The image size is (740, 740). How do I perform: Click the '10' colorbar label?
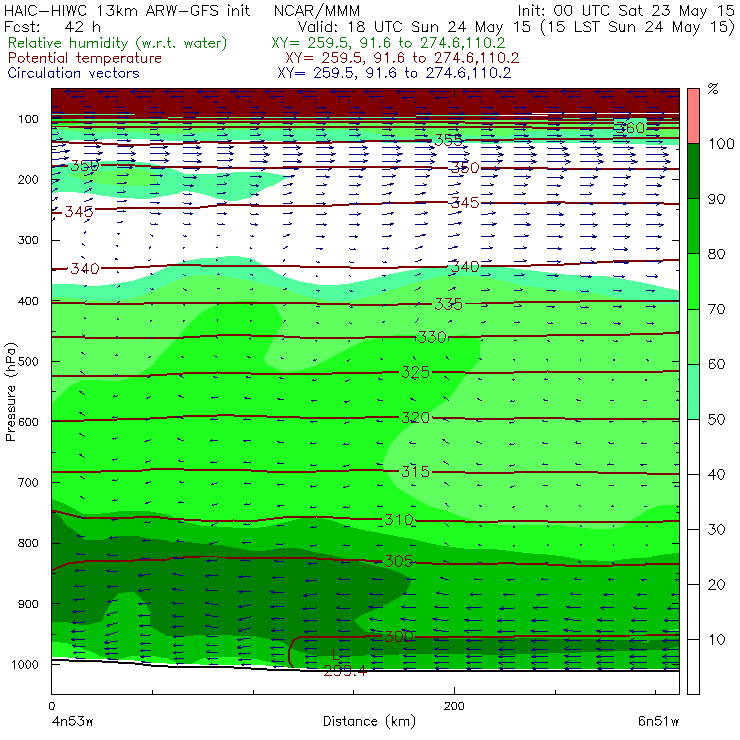(716, 639)
